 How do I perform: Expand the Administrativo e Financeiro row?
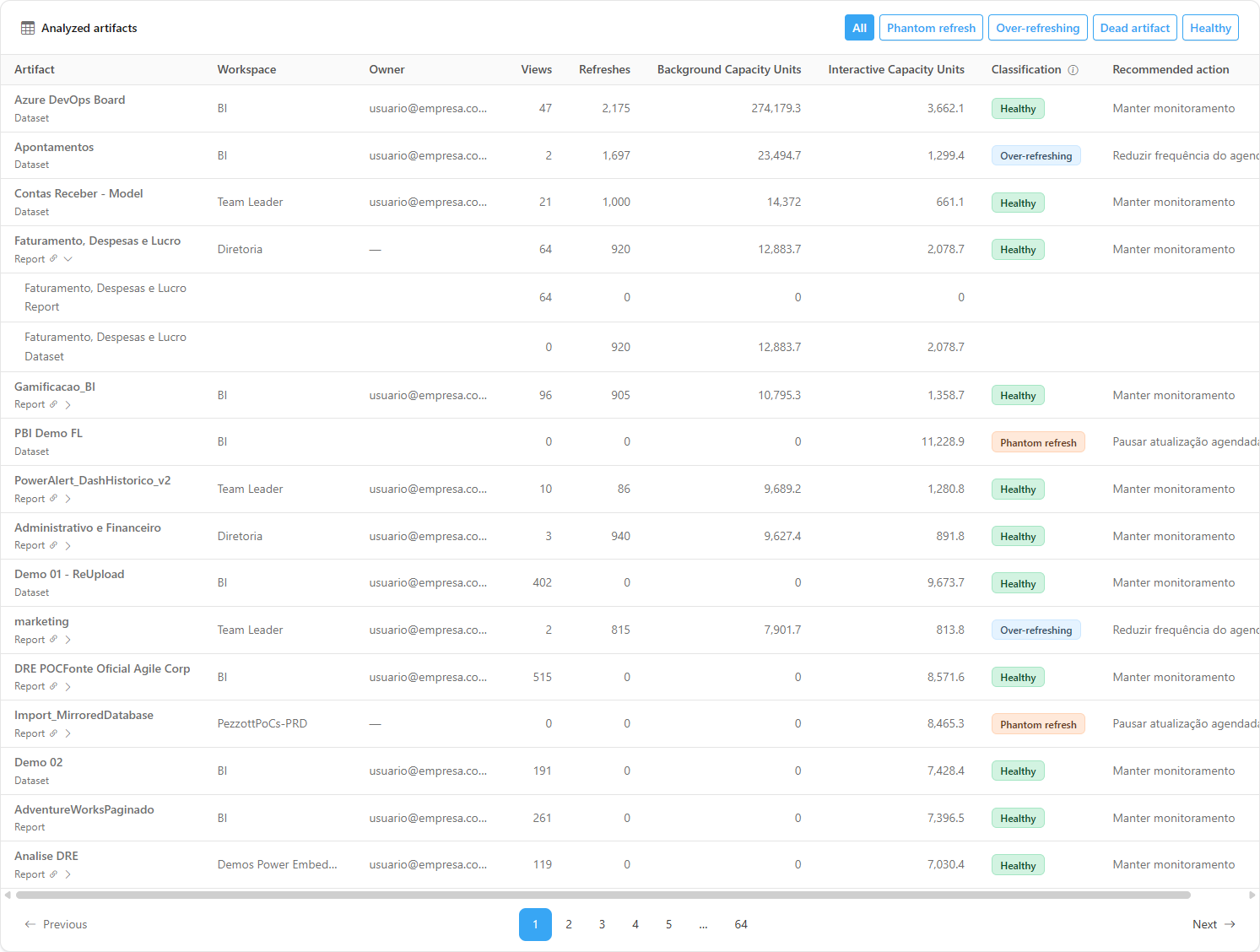pyautogui.click(x=68, y=546)
